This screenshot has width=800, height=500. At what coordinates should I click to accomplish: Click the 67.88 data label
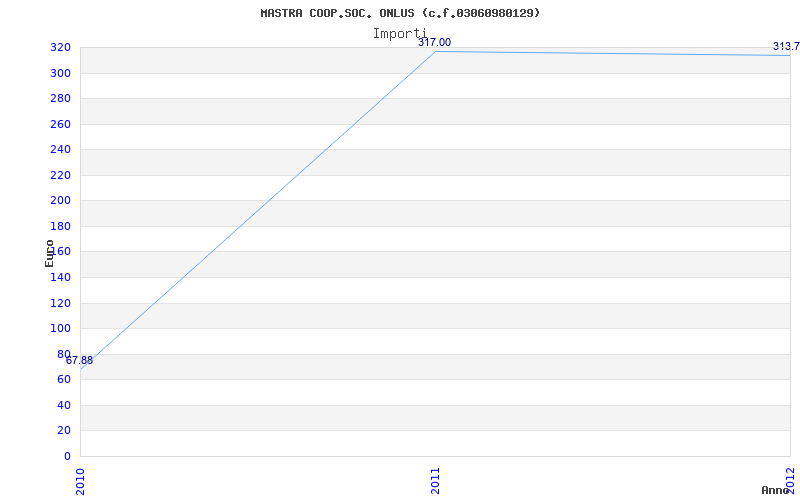coord(80,361)
